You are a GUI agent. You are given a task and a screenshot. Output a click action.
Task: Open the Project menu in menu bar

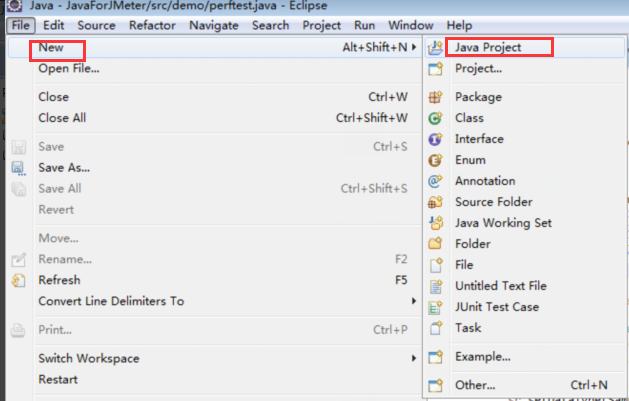pyautogui.click(x=321, y=26)
